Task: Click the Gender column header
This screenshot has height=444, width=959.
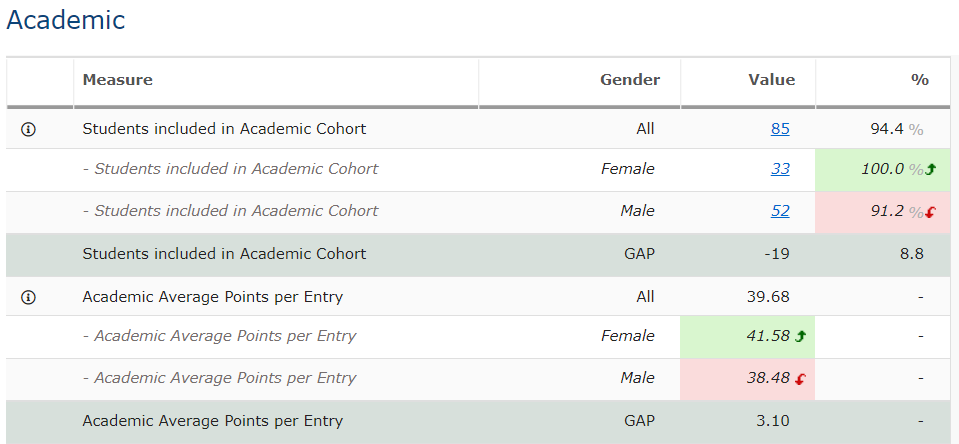Action: point(629,80)
